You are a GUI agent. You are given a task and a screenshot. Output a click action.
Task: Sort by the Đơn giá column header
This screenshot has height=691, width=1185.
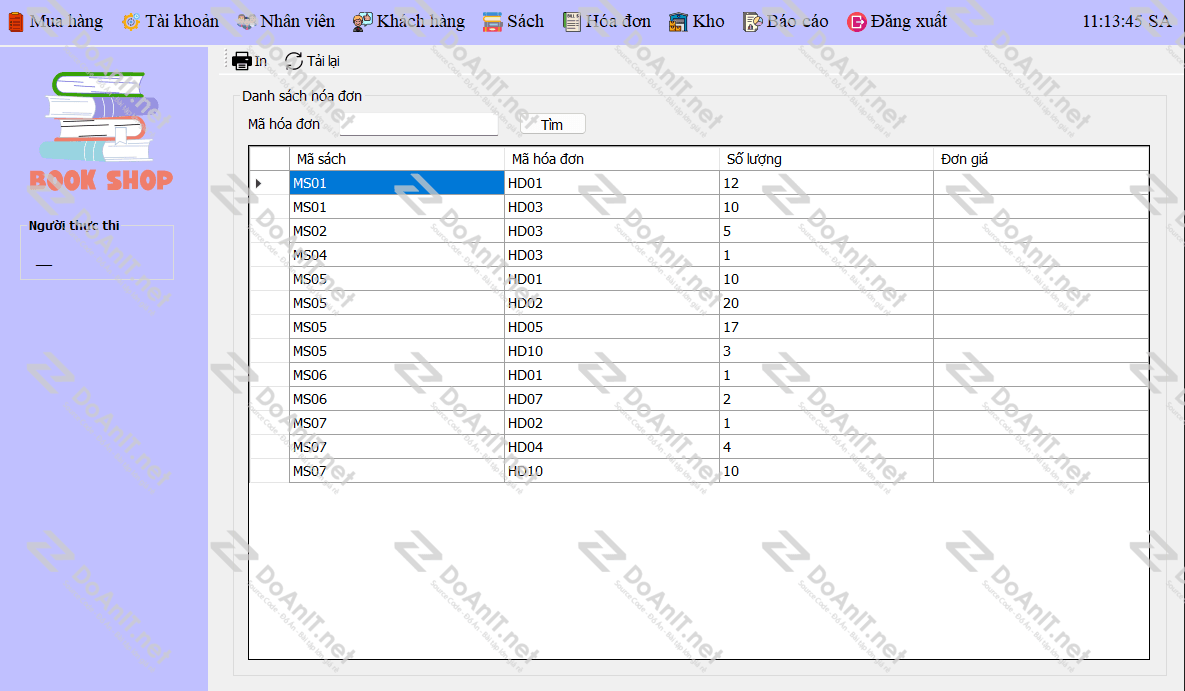coord(1041,159)
